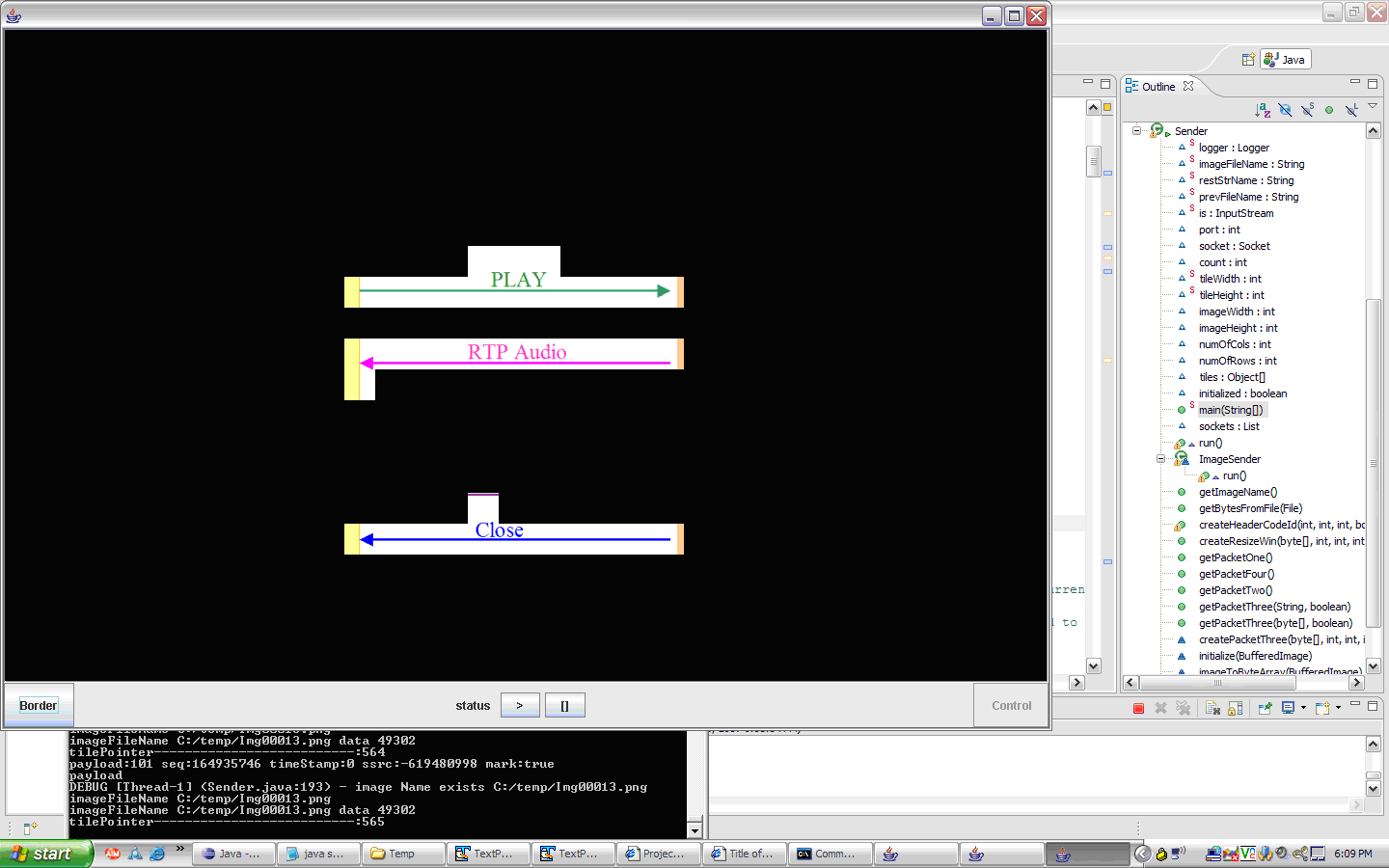Click the Control button

coord(1011,705)
